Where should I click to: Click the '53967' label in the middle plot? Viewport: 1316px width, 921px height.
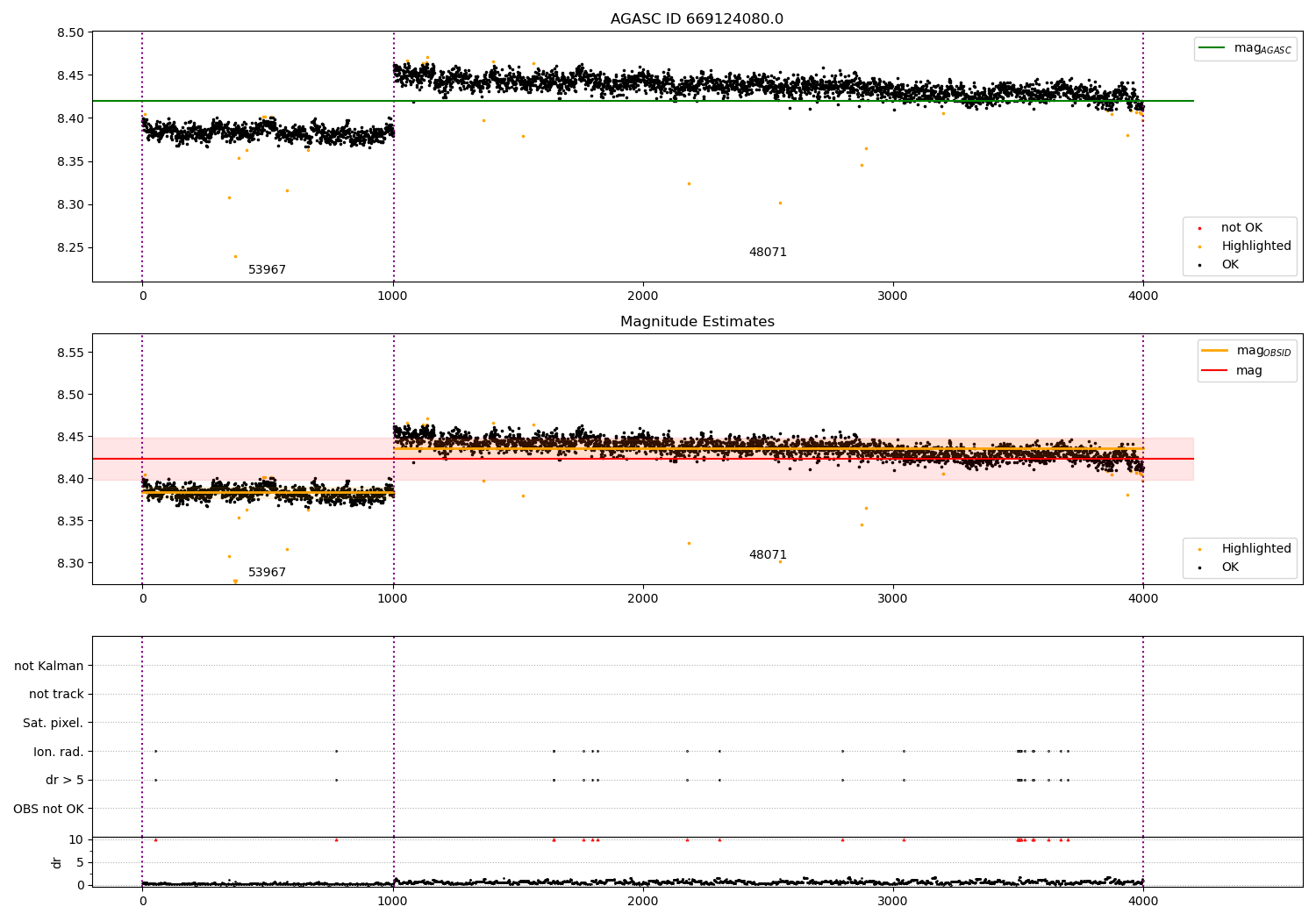(267, 573)
